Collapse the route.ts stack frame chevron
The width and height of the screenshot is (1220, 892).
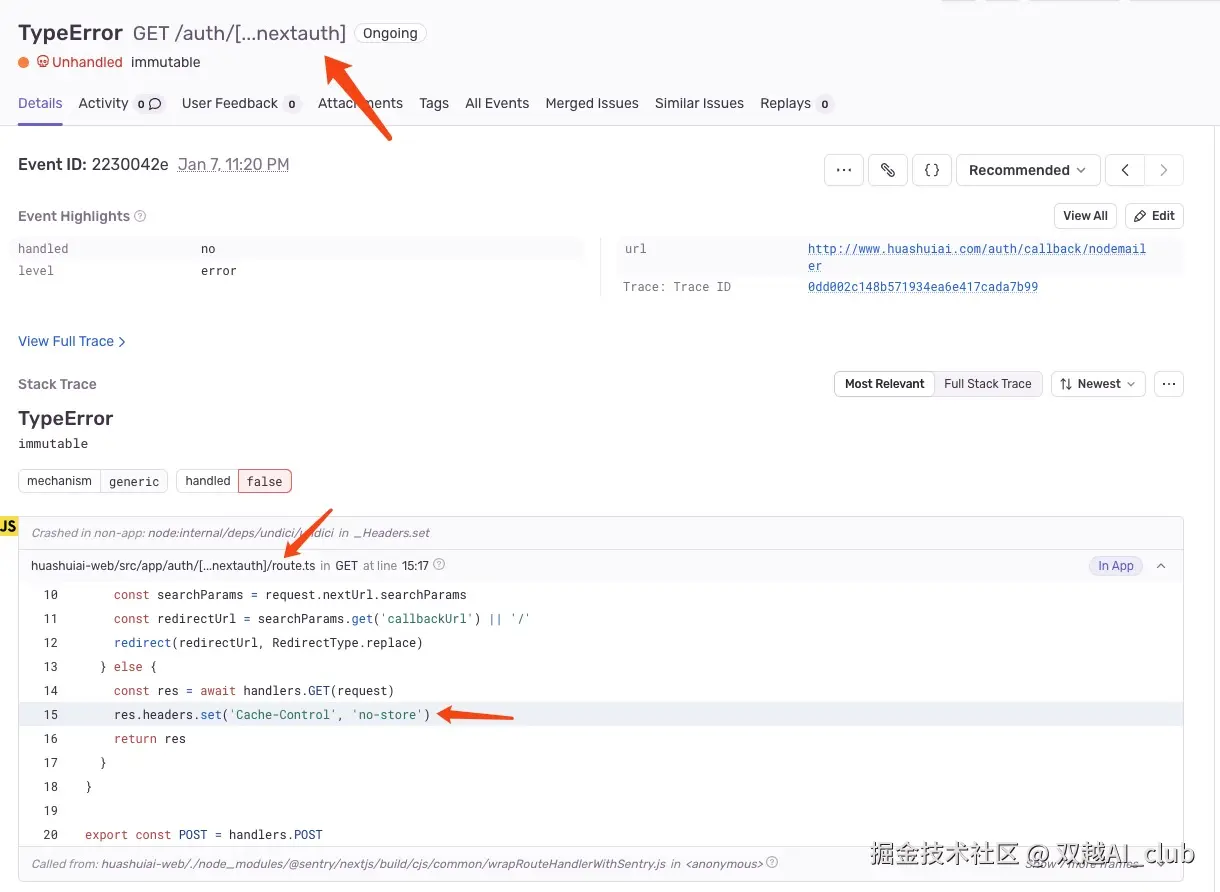[1160, 565]
